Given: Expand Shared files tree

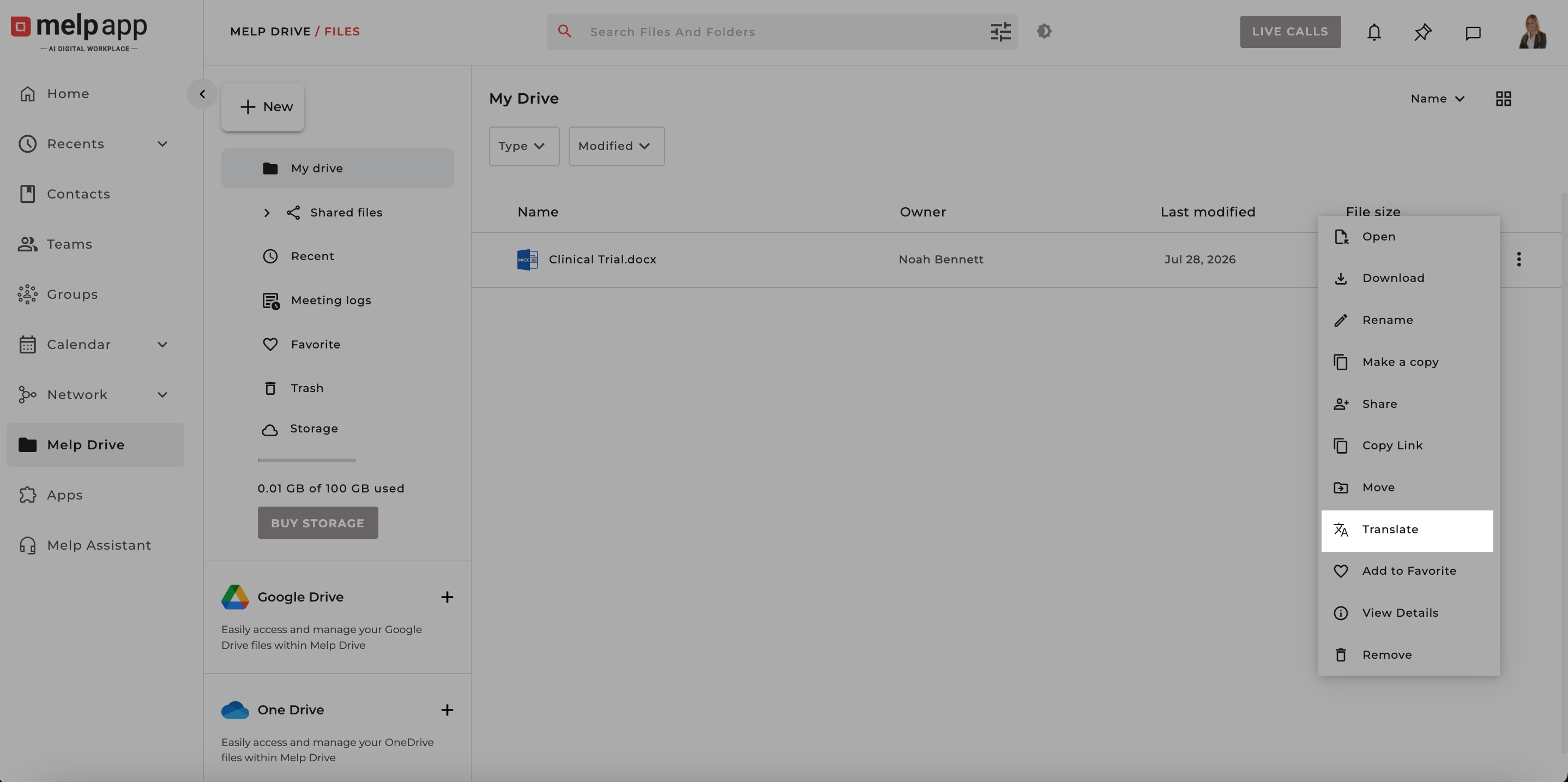Looking at the screenshot, I should click(267, 213).
